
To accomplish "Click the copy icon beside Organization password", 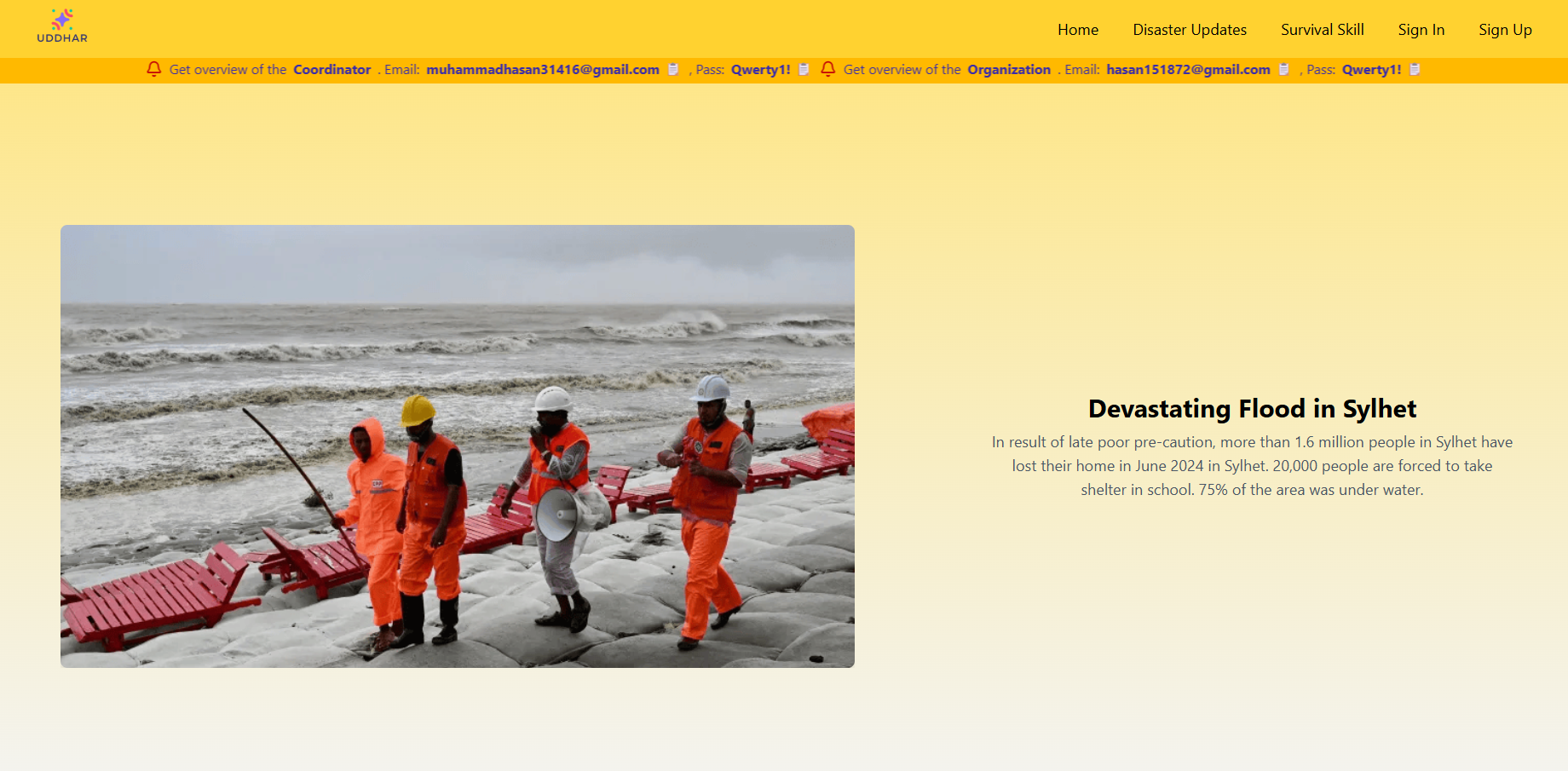I will pos(1413,70).
